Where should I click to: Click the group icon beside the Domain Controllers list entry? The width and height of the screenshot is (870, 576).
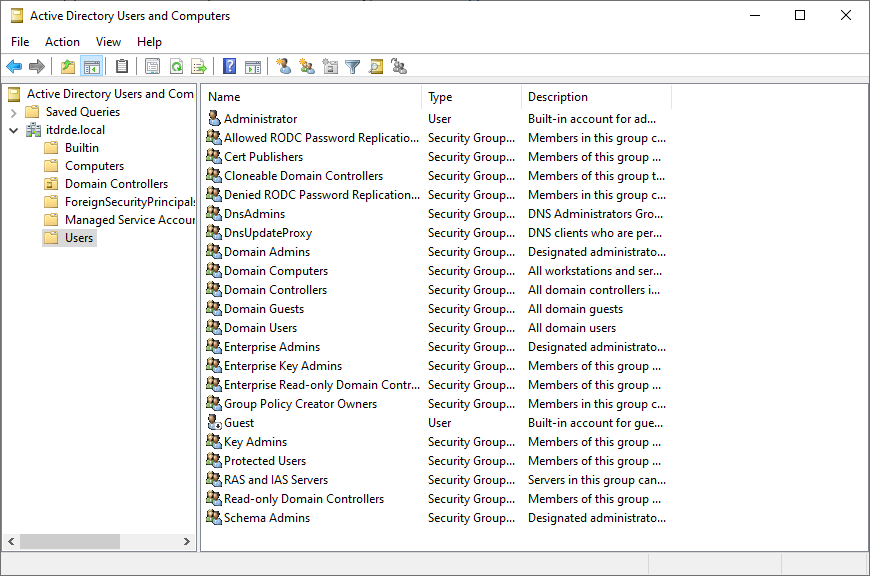pyautogui.click(x=214, y=289)
